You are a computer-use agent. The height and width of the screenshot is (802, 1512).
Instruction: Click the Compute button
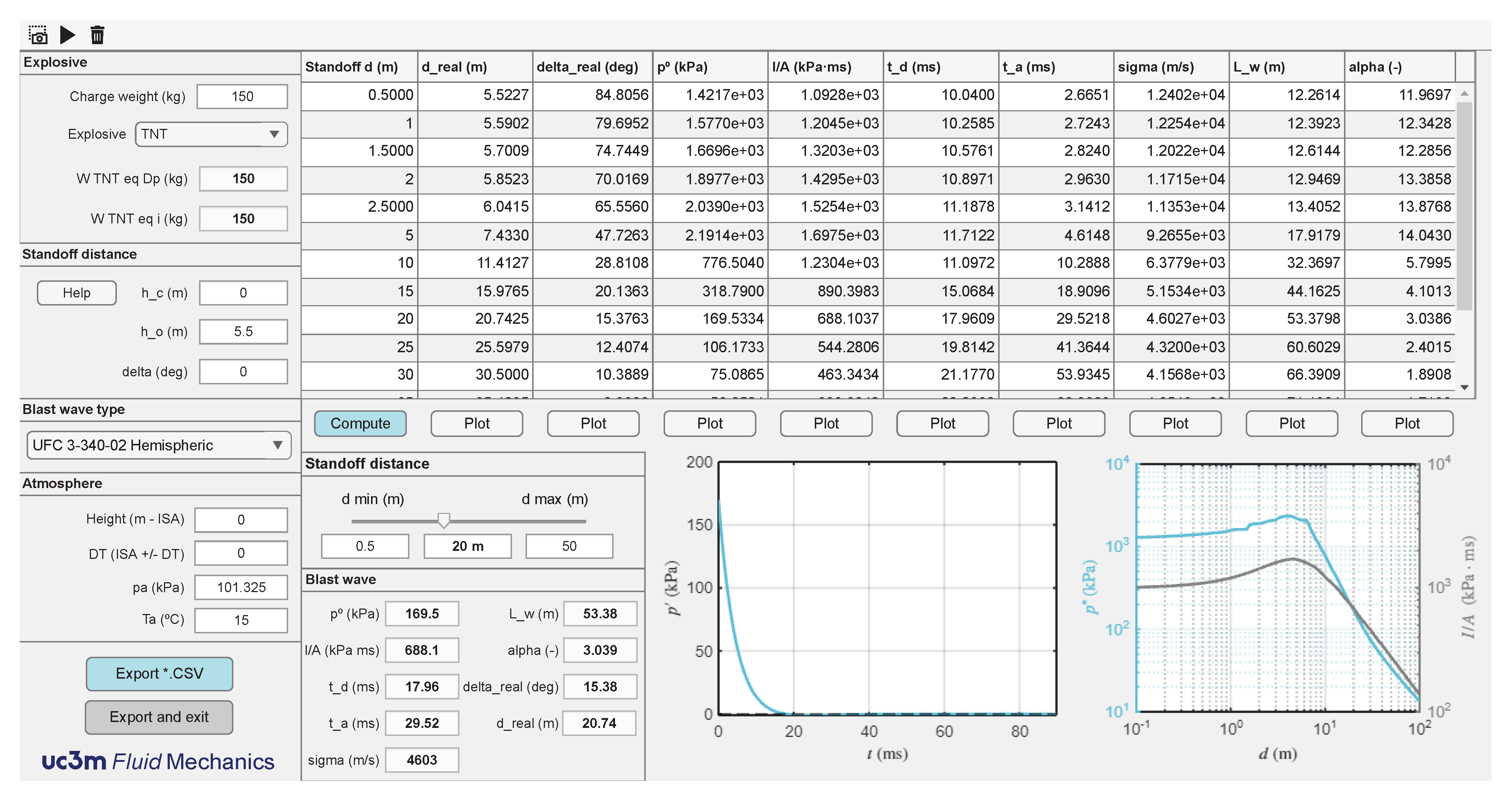tap(360, 423)
